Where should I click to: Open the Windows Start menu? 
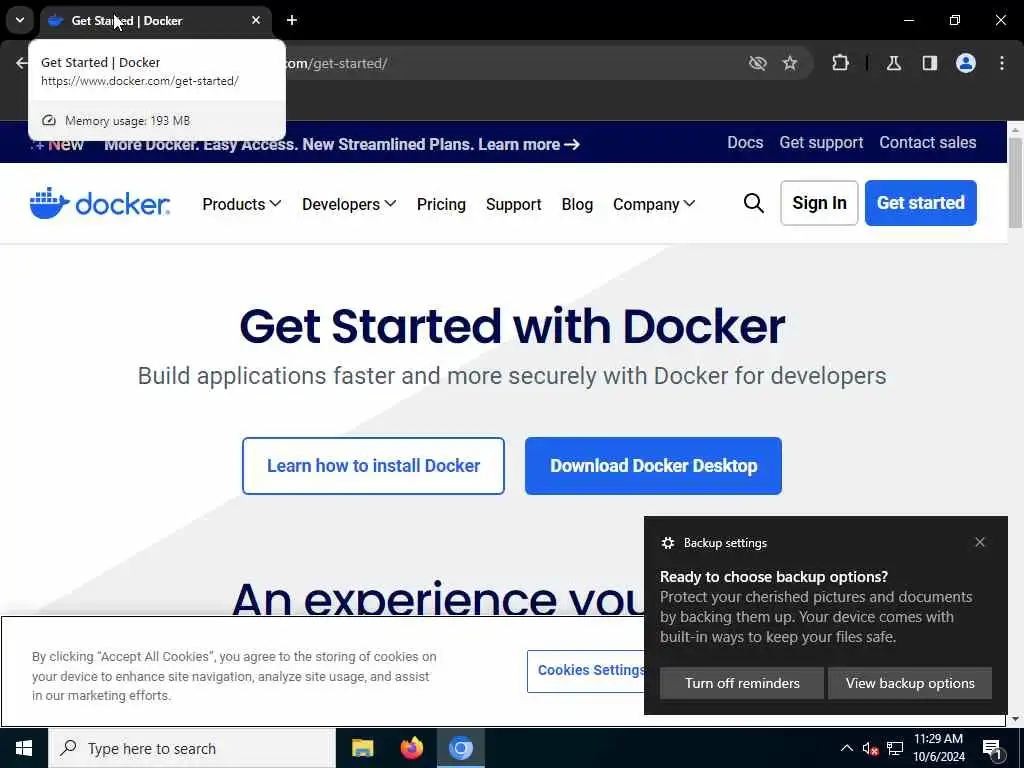(x=24, y=748)
